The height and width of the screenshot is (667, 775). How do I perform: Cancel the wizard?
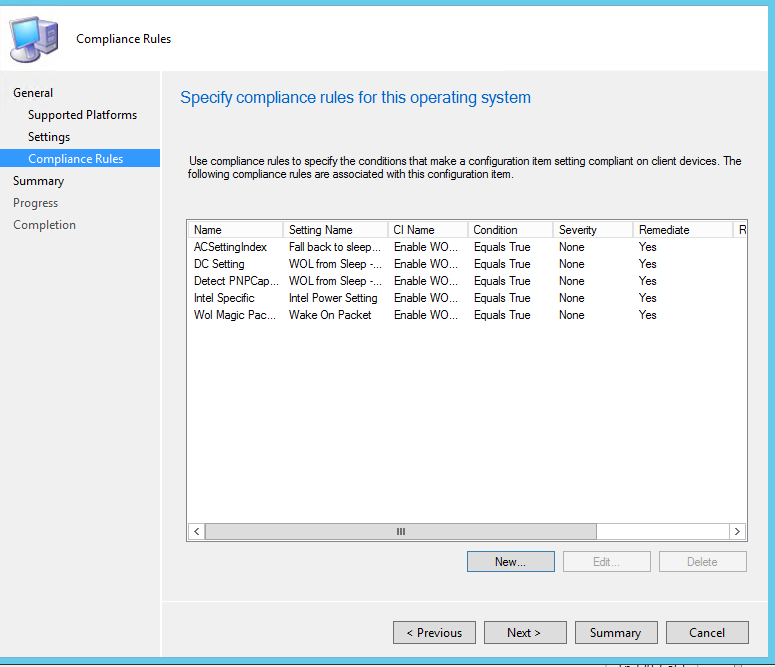[707, 633]
